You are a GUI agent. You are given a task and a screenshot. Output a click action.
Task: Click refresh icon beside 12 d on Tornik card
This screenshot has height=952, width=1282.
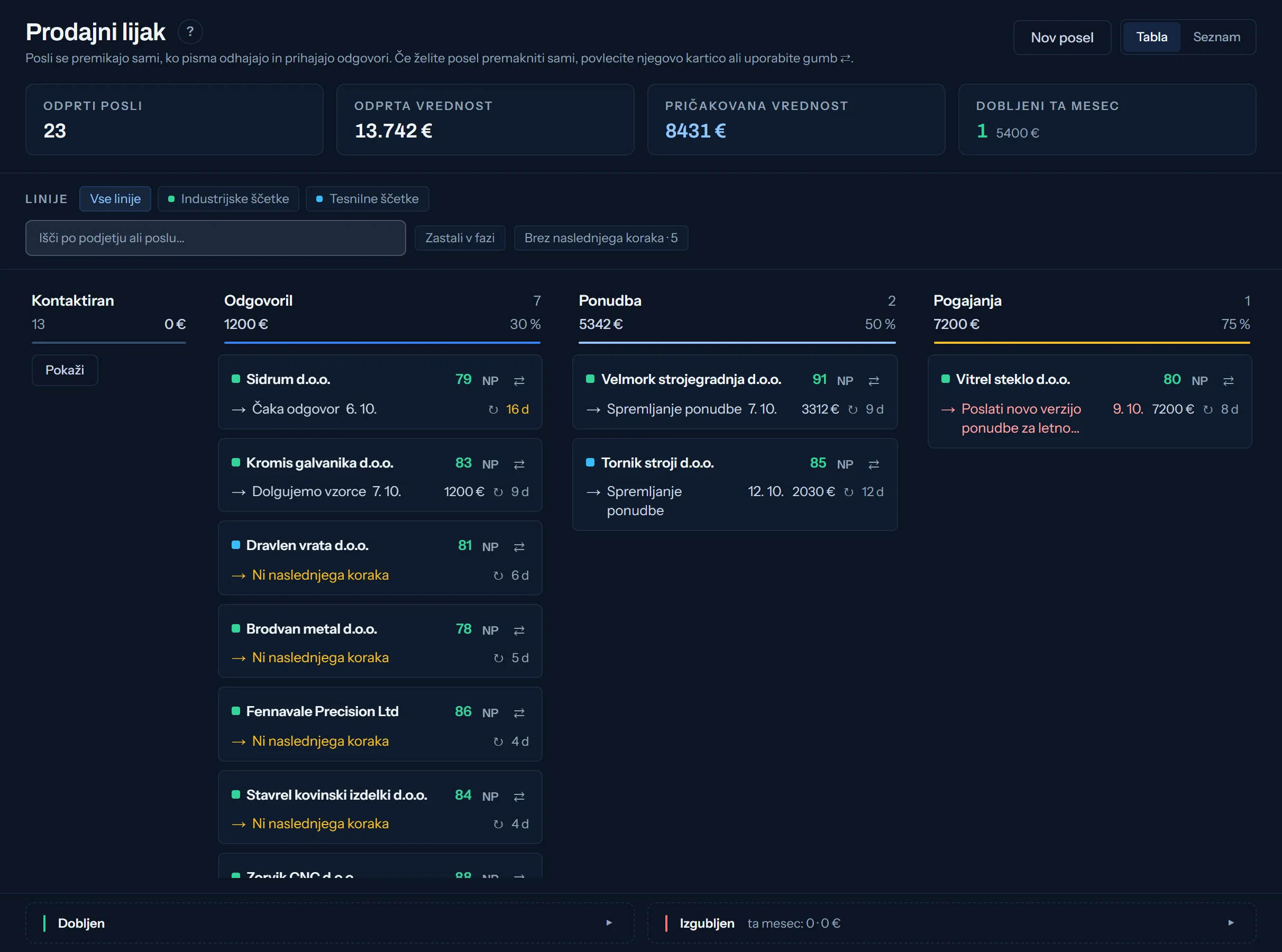point(848,491)
